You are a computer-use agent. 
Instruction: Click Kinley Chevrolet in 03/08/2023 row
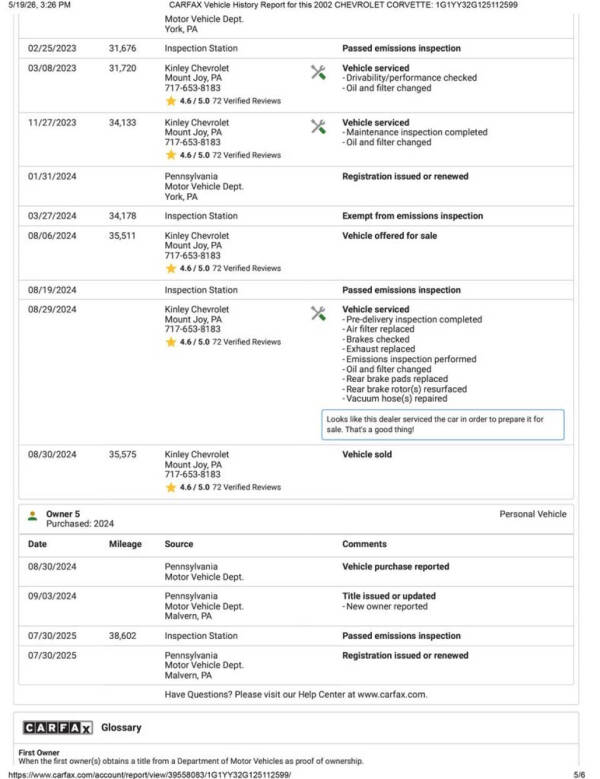[x=197, y=68]
